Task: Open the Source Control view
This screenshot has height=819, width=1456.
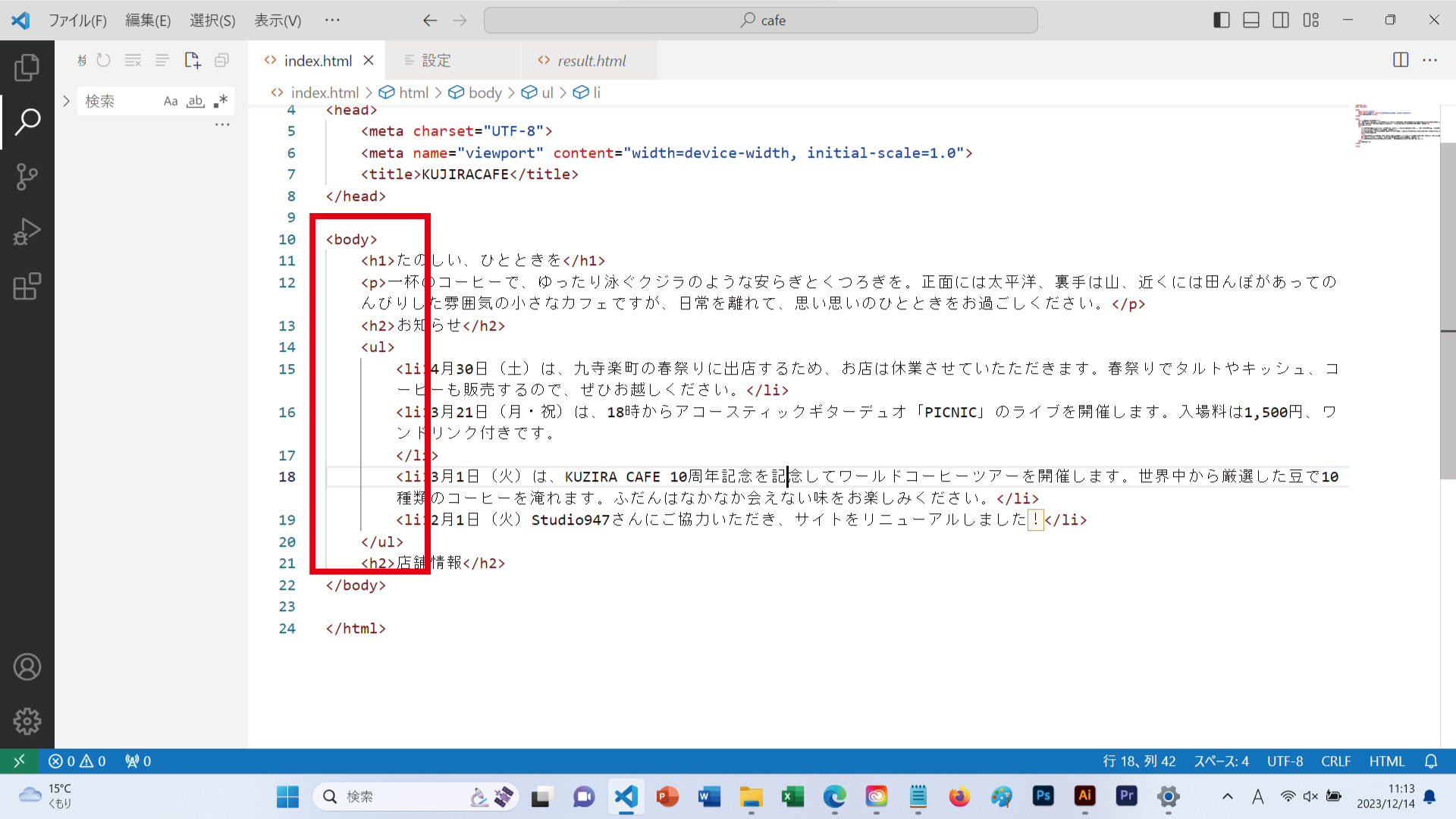Action: pos(27,176)
